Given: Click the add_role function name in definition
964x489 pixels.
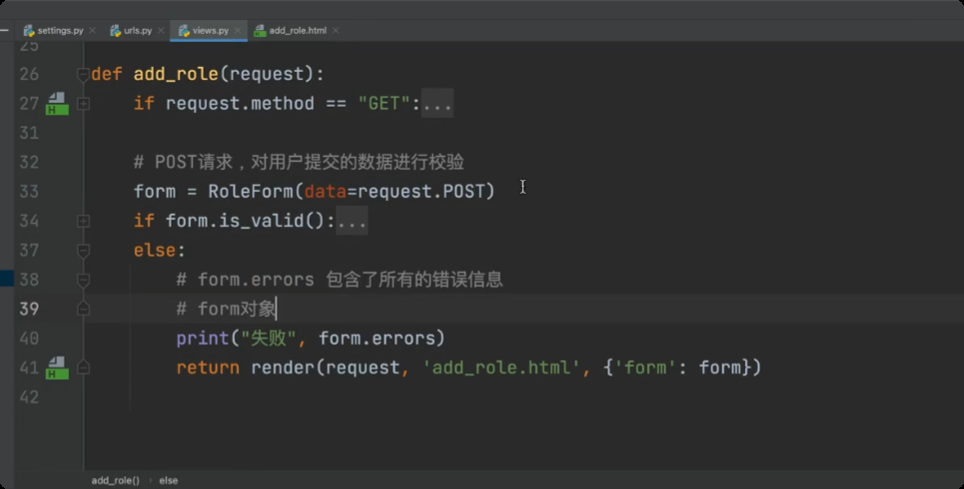Looking at the screenshot, I should tap(176, 74).
